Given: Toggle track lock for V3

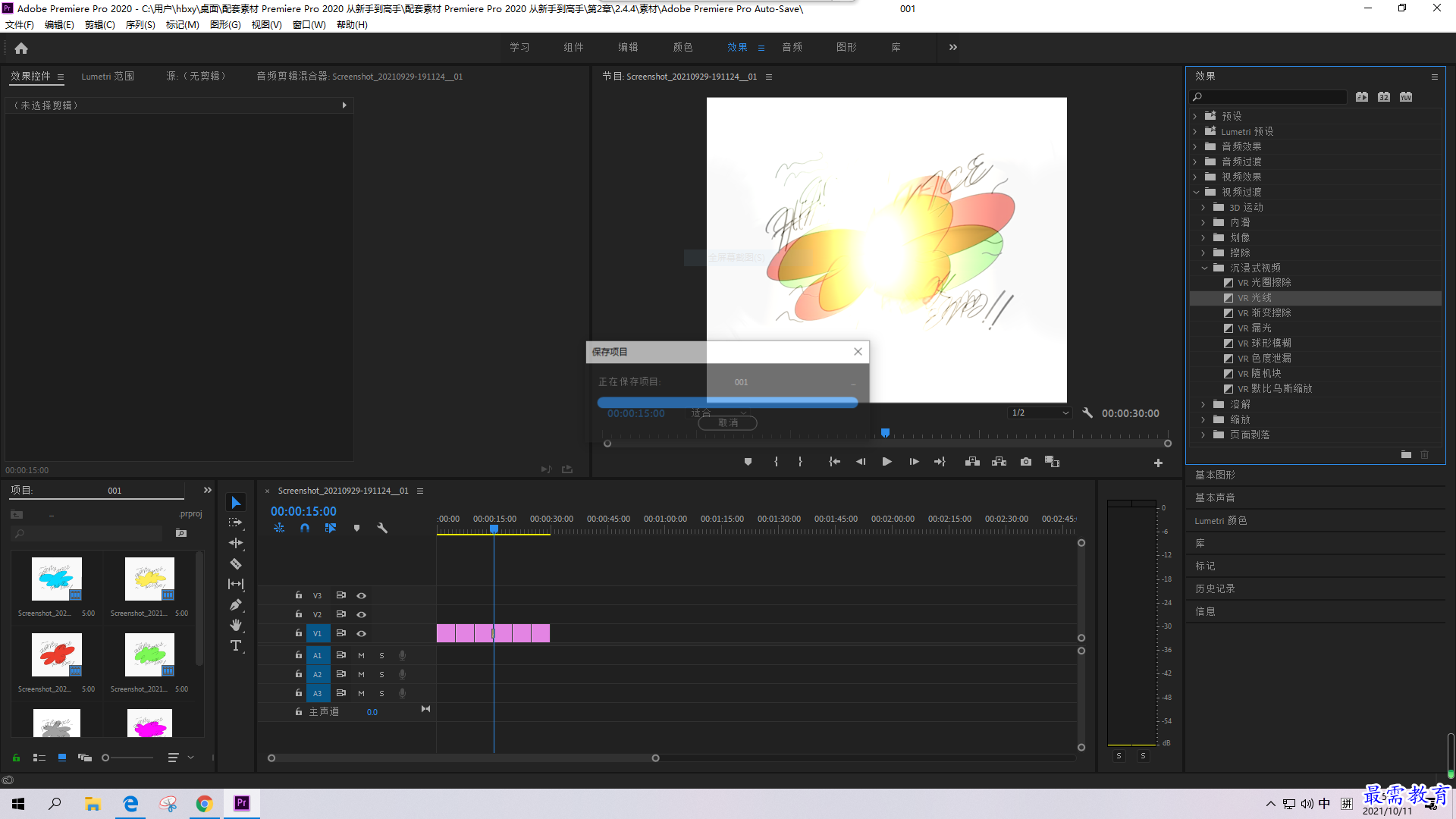Looking at the screenshot, I should [x=299, y=595].
